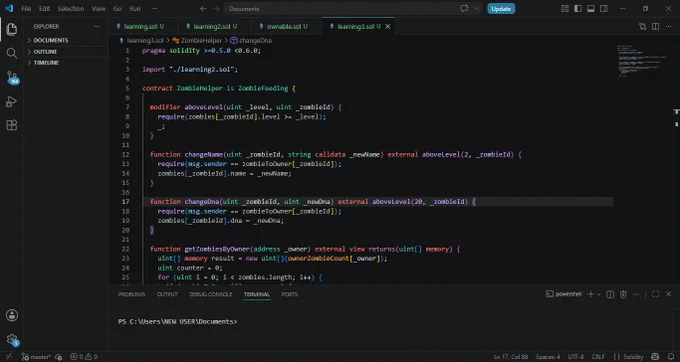
Task: Toggle bottom panel visibility
Action: 591,9
